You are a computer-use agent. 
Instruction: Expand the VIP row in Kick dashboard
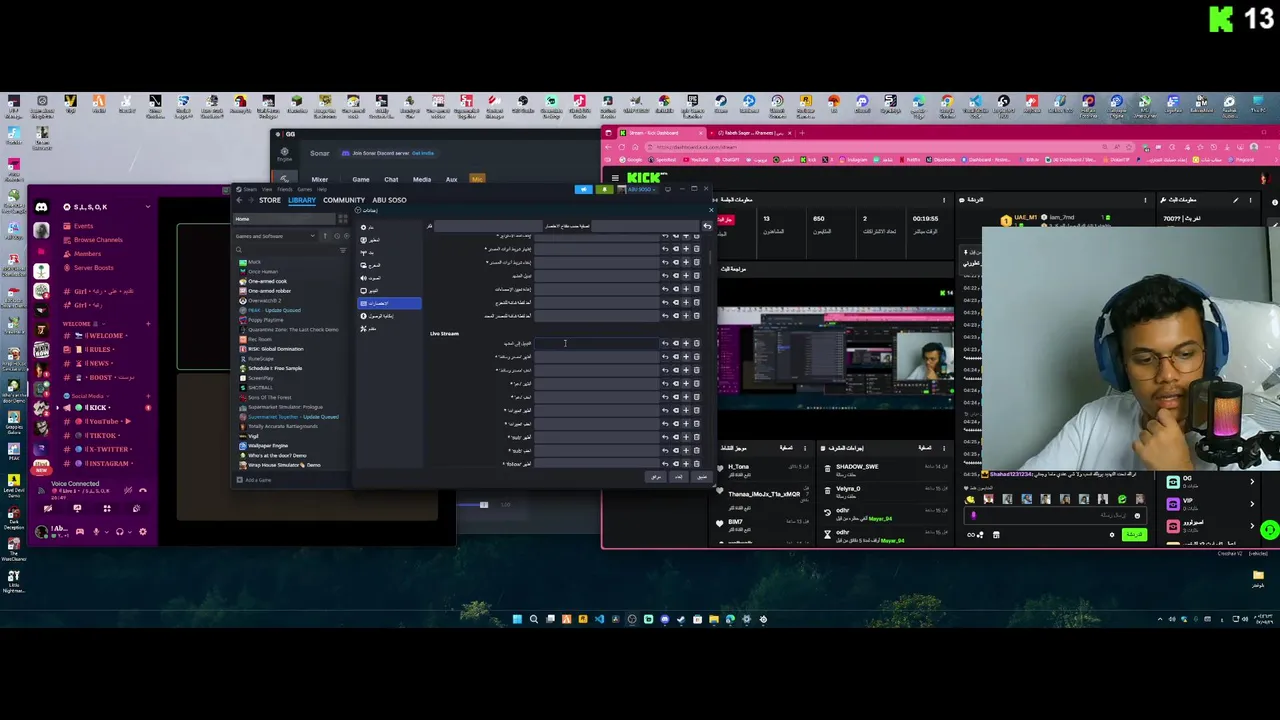pos(1251,504)
